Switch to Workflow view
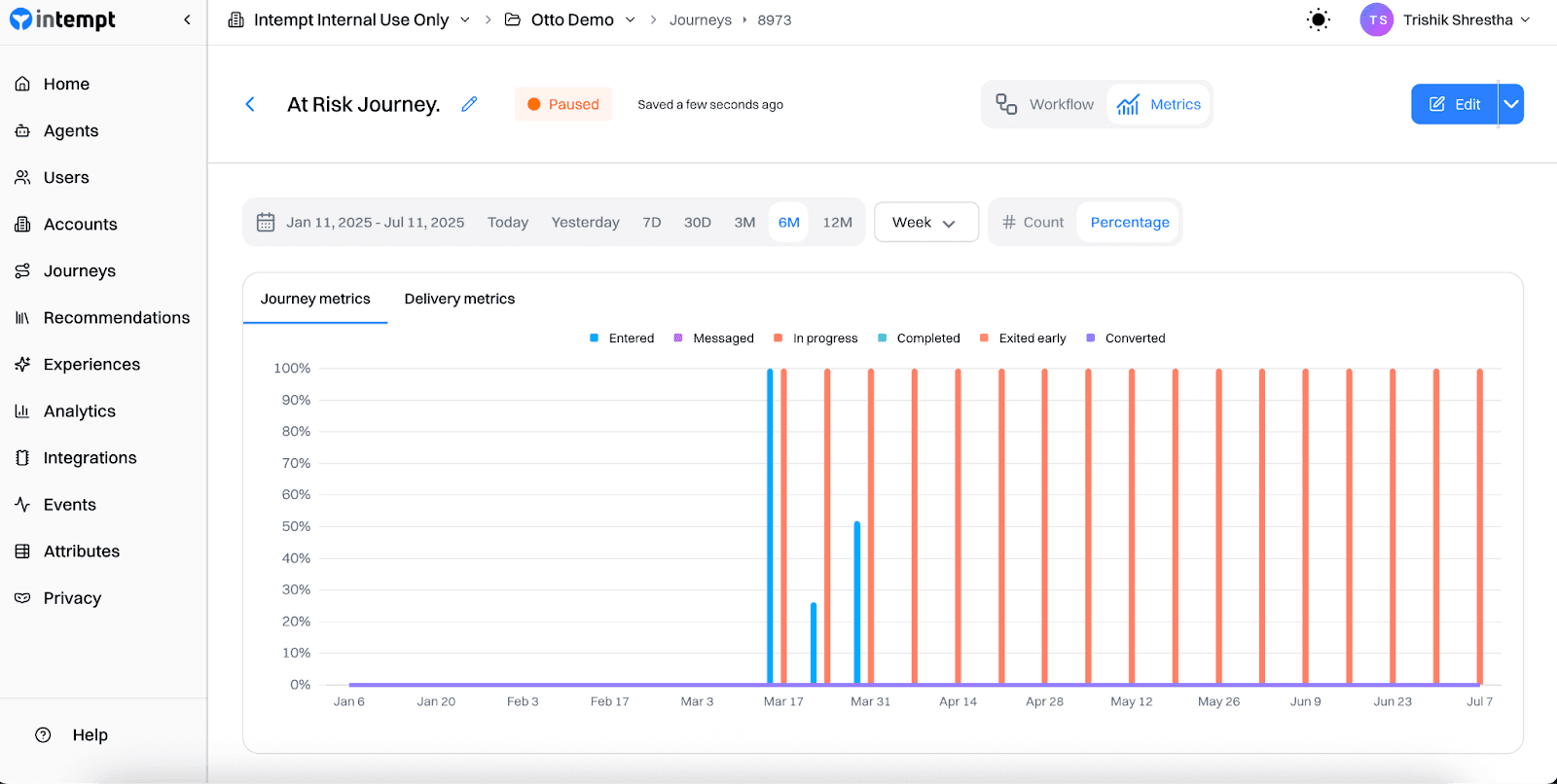This screenshot has height=784, width=1557. [x=1045, y=104]
